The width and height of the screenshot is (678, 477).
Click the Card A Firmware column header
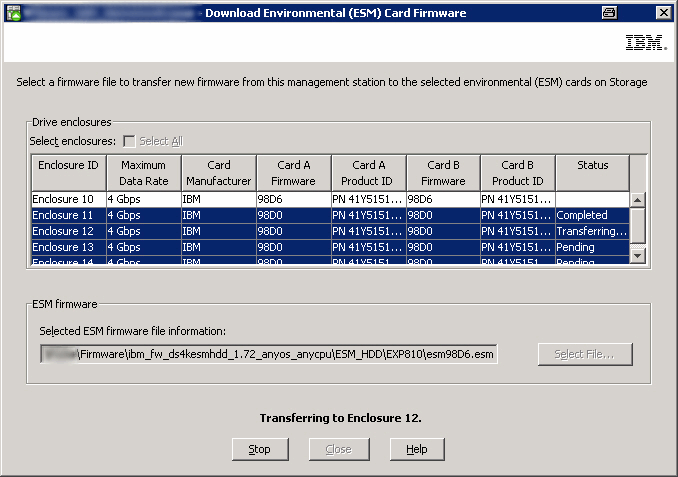coord(293,172)
